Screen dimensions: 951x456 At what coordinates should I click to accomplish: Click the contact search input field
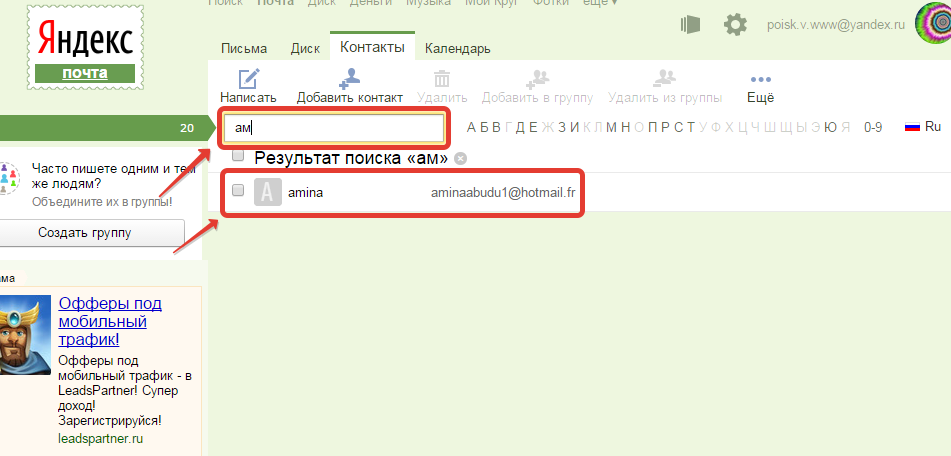coord(333,128)
